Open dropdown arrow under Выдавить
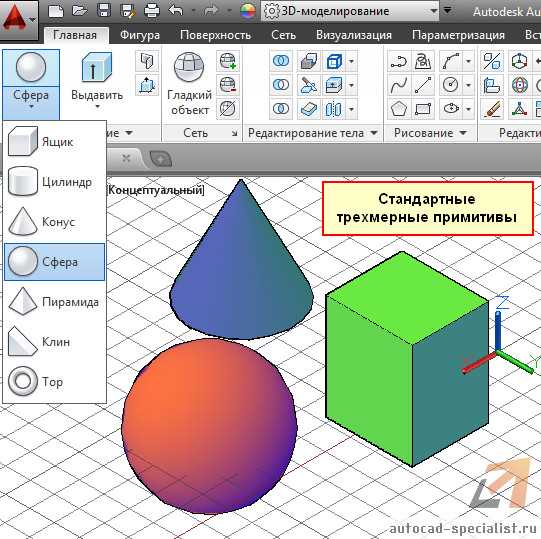This screenshot has height=539, width=541. (x=98, y=107)
